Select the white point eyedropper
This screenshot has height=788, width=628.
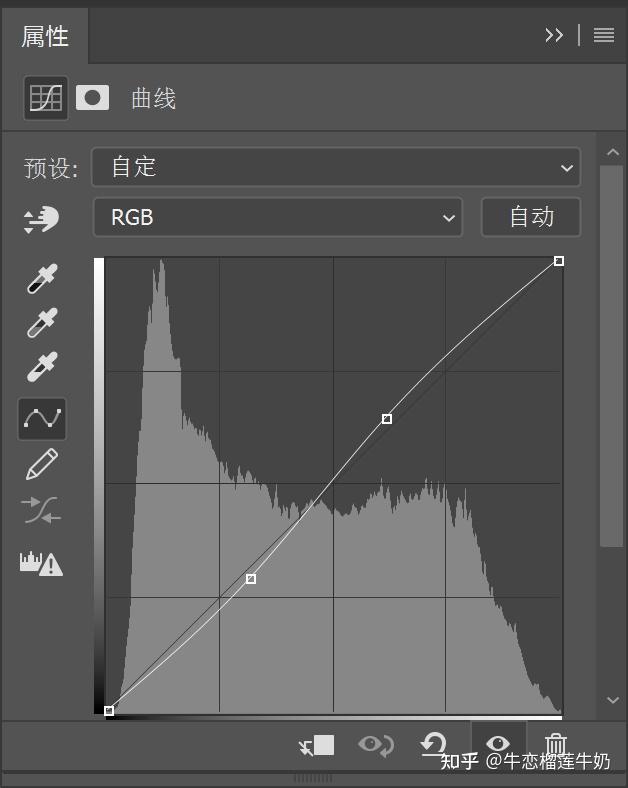pyautogui.click(x=42, y=367)
